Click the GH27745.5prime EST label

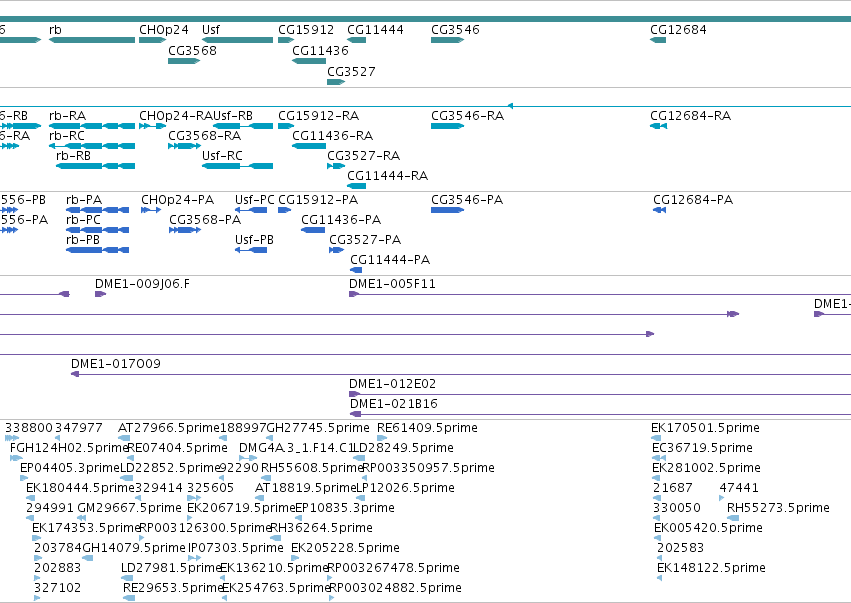coord(317,428)
